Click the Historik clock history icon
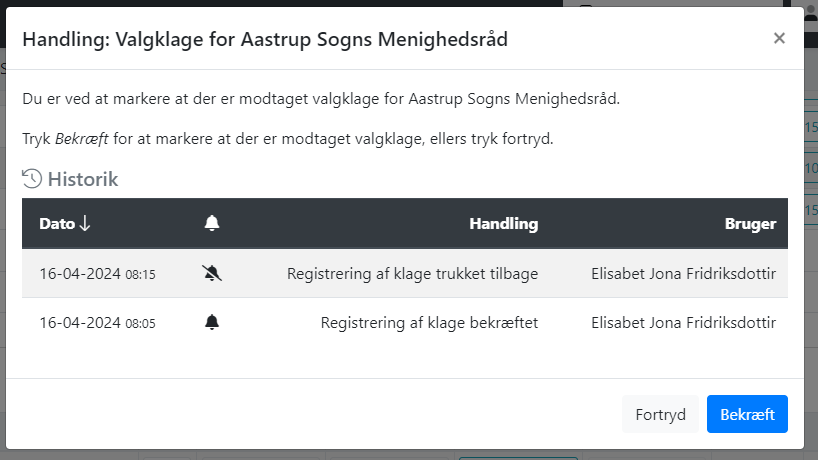The height and width of the screenshot is (460, 818). tap(32, 179)
